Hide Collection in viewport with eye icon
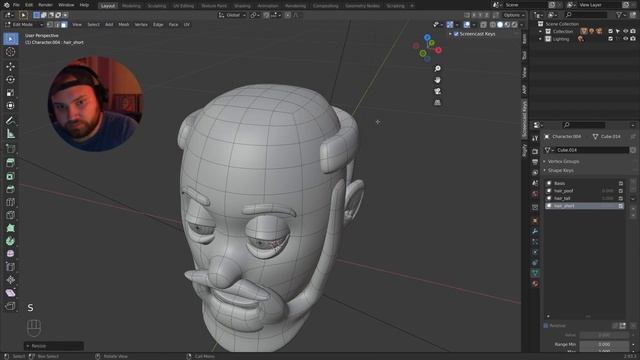Viewport: 640px width, 360px height. pyautogui.click(x=625, y=31)
